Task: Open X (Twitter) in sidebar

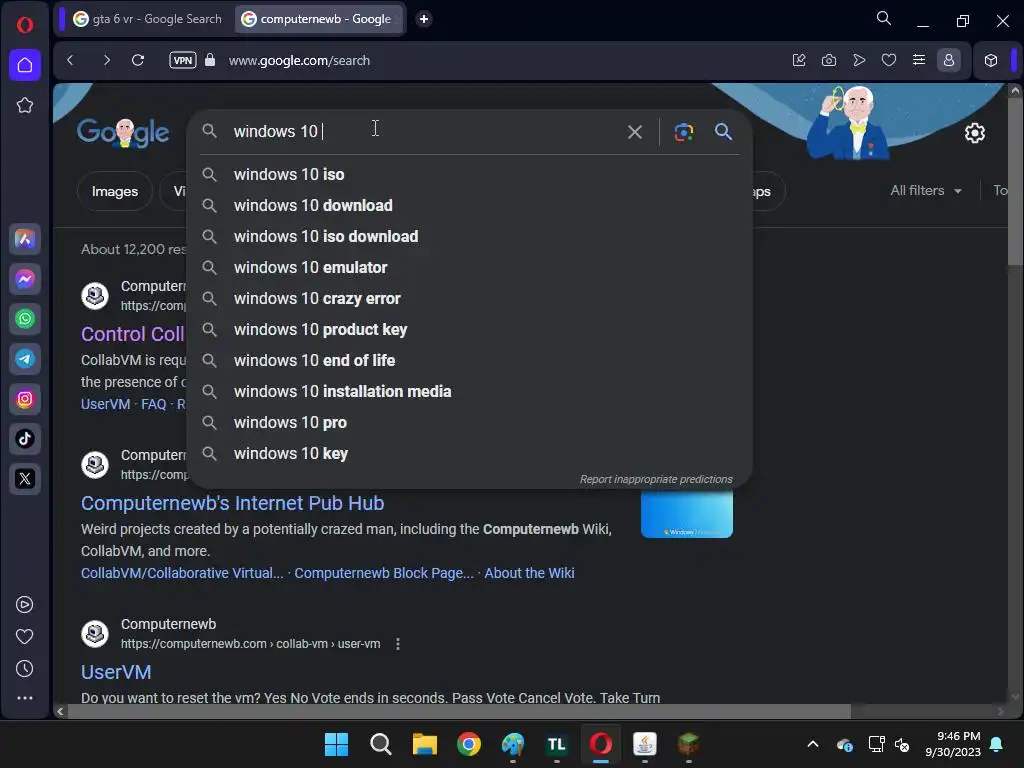Action: click(25, 479)
